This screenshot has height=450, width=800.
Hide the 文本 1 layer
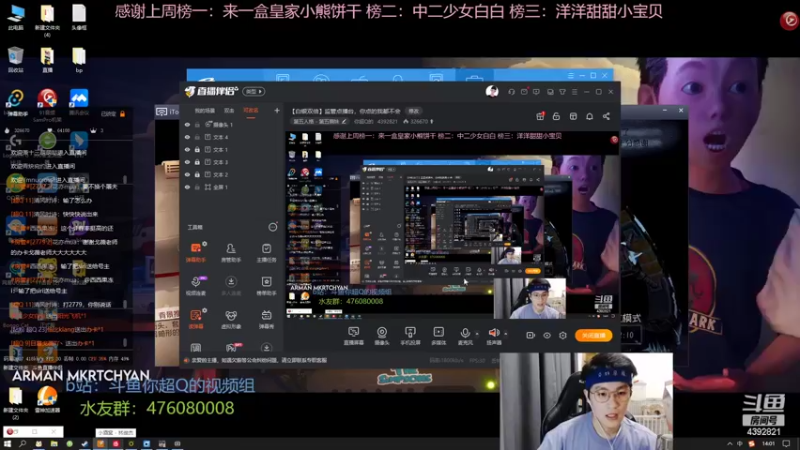click(187, 149)
